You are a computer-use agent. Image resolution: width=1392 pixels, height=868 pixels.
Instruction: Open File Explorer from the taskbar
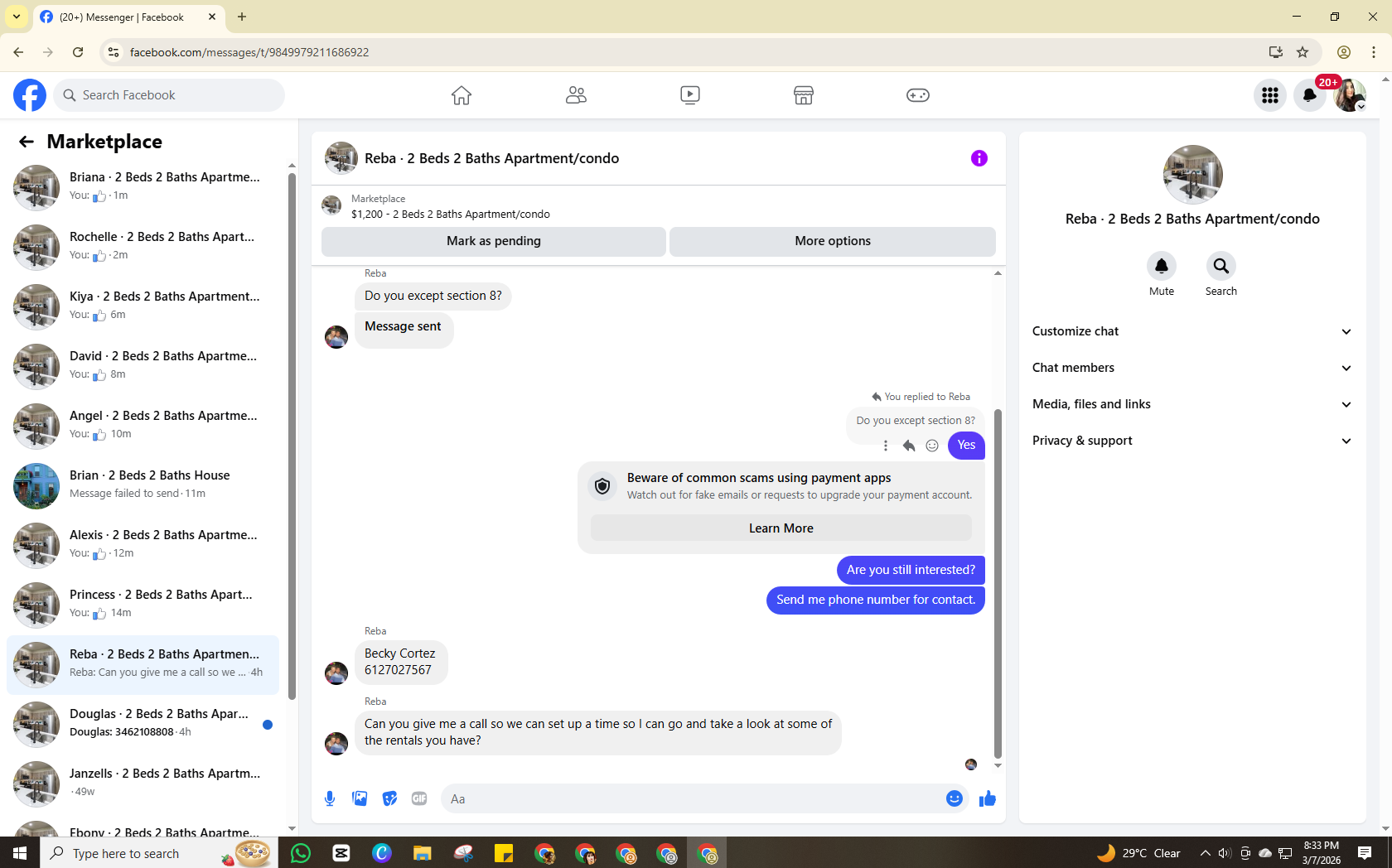click(x=423, y=853)
